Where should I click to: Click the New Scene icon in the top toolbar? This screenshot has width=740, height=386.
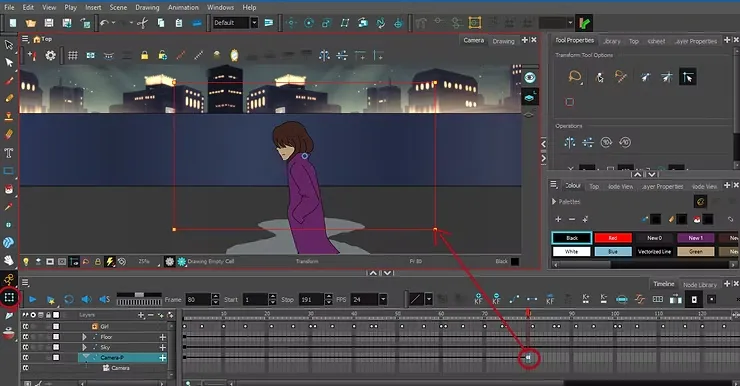coord(13,23)
